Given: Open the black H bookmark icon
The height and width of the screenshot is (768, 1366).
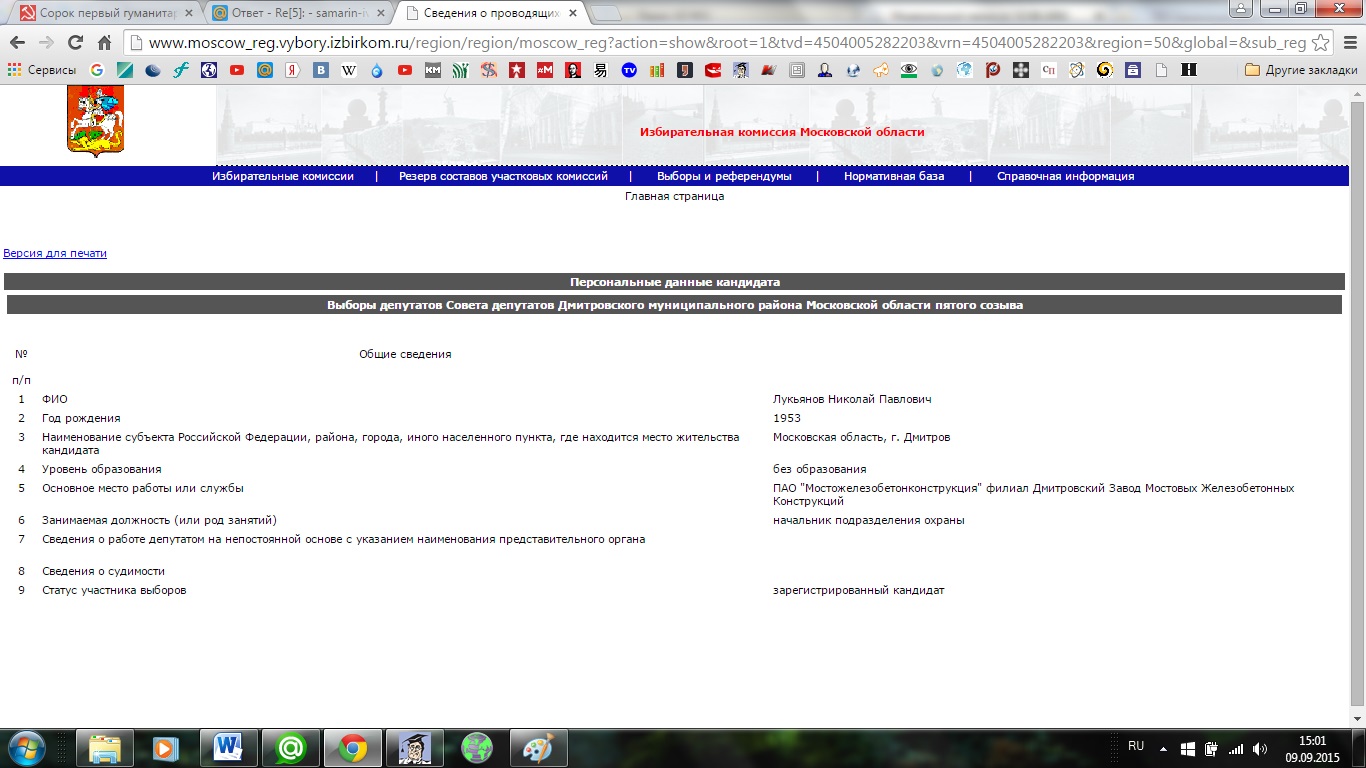Looking at the screenshot, I should pos(1189,70).
